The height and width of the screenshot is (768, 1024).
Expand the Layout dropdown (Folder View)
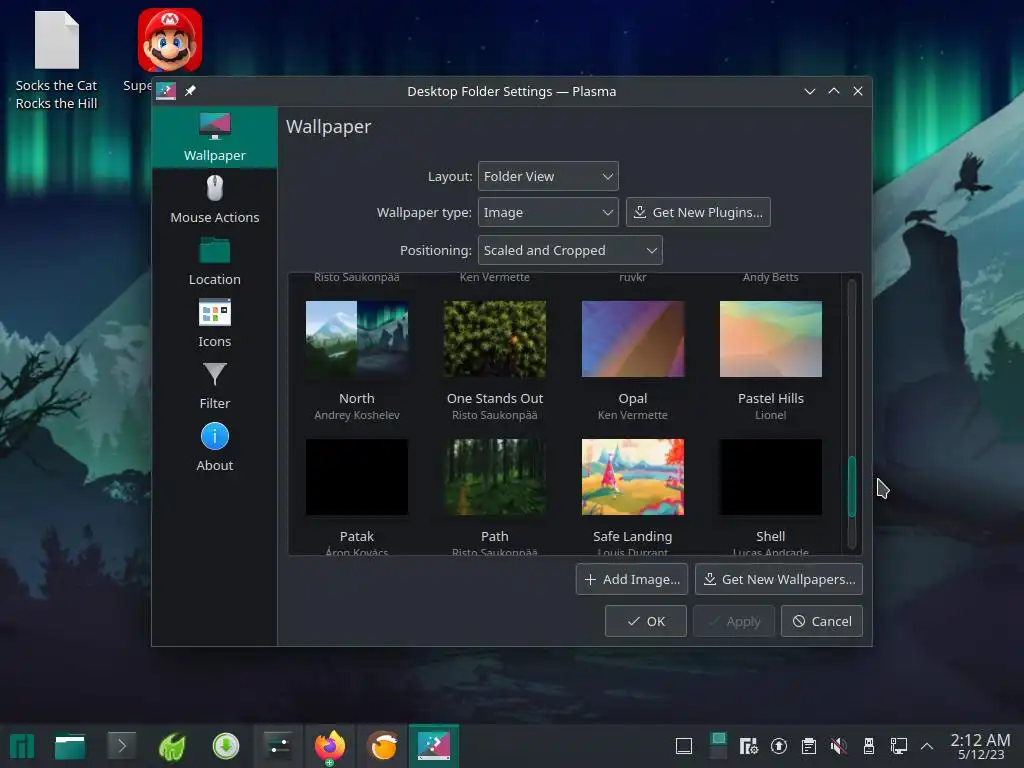coord(548,176)
